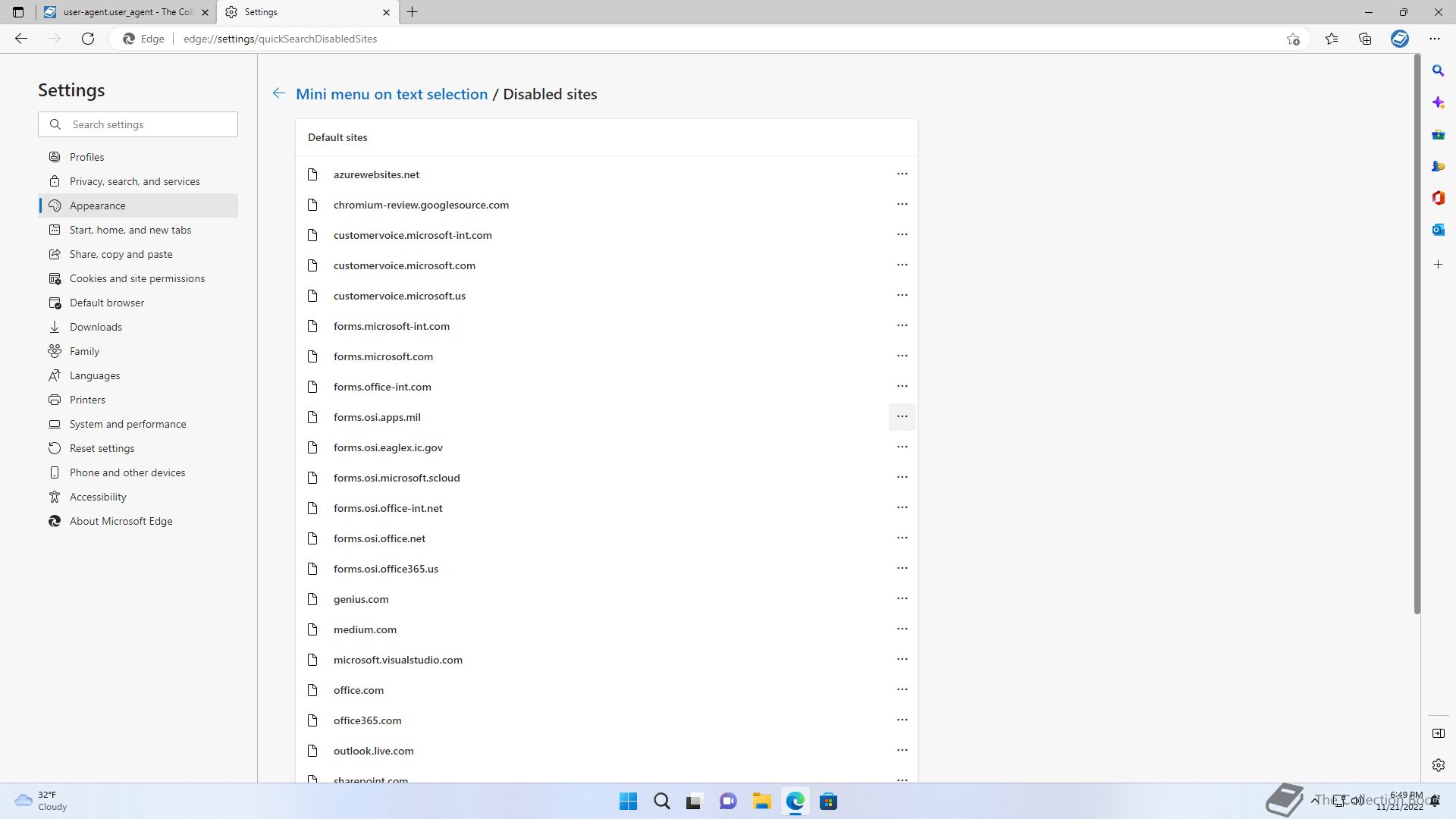Open more actions for forms.osi.apps.mil
The height and width of the screenshot is (819, 1456).
(x=902, y=416)
